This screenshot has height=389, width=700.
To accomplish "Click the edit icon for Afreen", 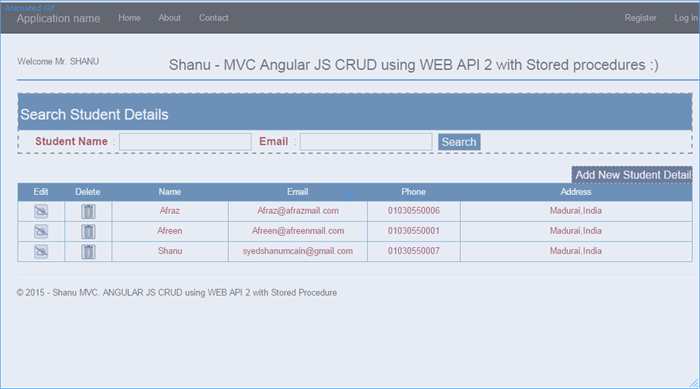I will [x=41, y=231].
